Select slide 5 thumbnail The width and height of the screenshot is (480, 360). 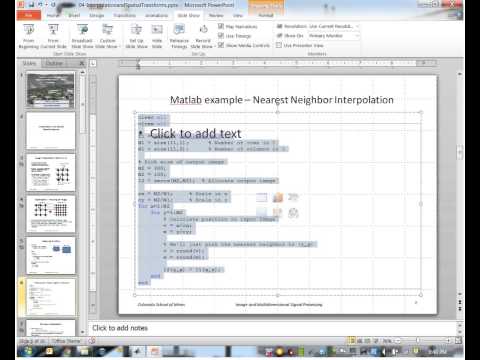51,255
